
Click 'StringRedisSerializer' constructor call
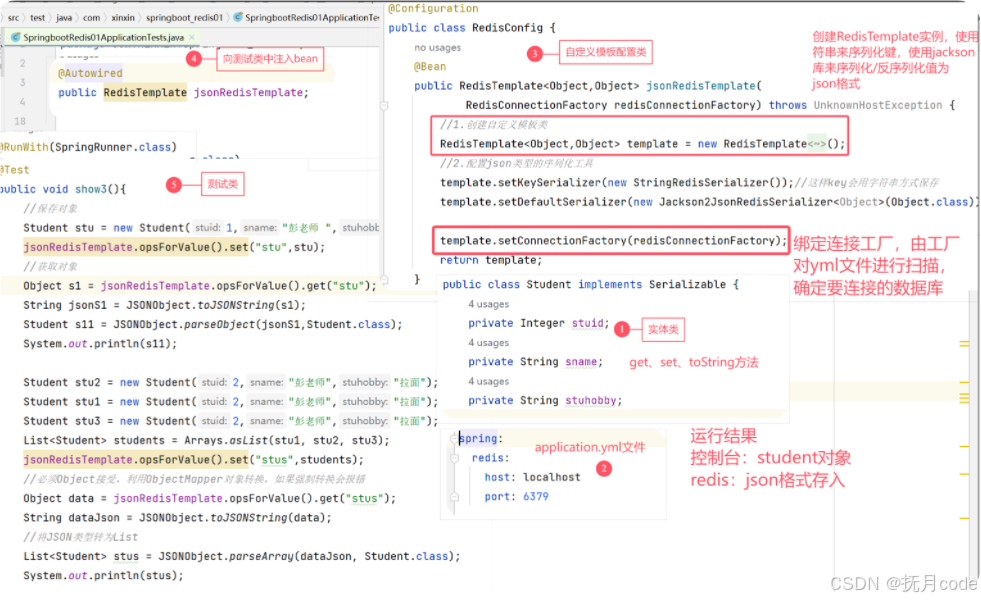click(700, 183)
